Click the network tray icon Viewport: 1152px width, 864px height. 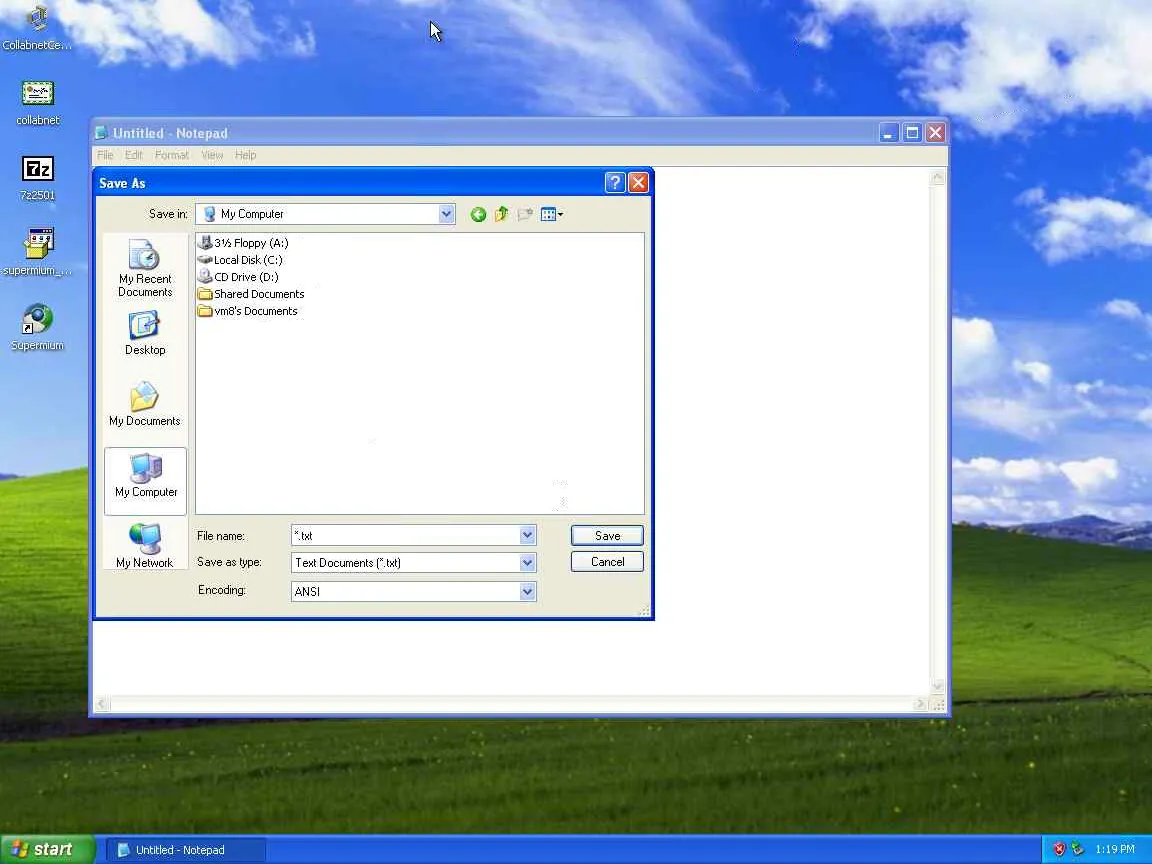1077,849
